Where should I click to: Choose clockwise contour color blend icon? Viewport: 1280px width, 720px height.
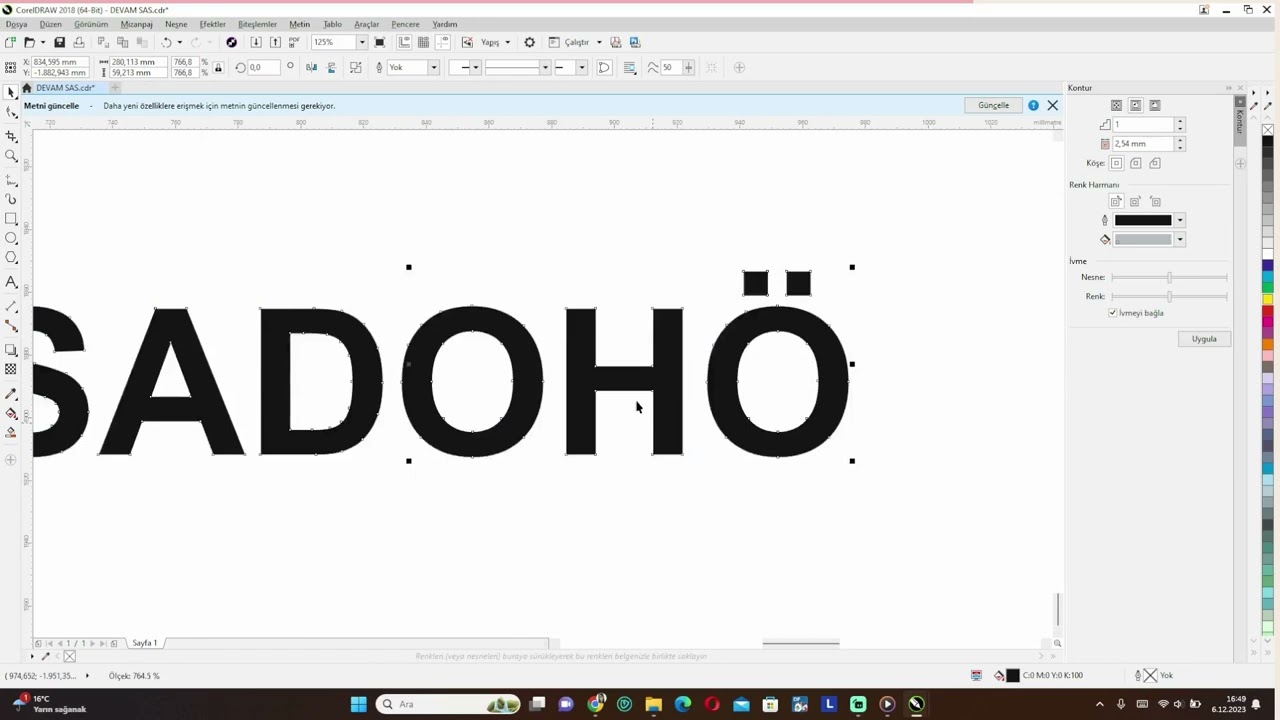click(1135, 201)
